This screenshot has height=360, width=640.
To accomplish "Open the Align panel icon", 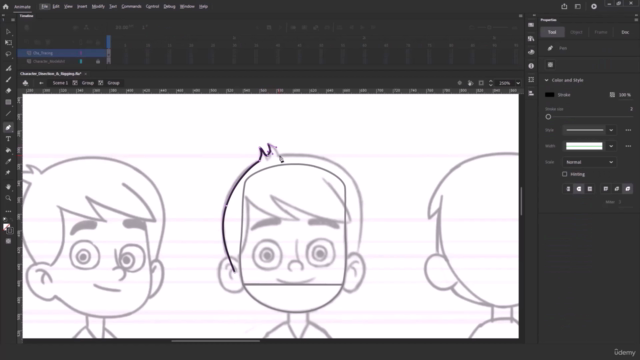I will (x=531, y=93).
